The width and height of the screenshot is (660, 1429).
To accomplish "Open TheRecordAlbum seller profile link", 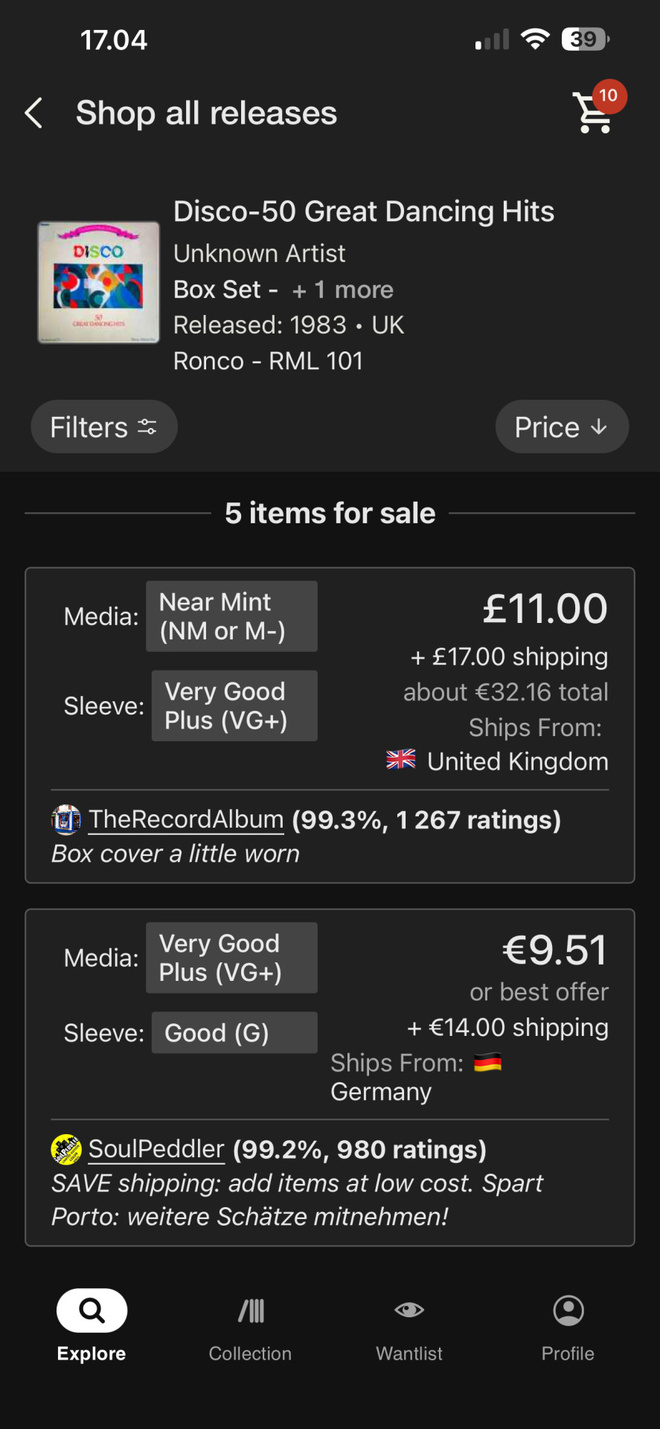I will click(x=186, y=820).
